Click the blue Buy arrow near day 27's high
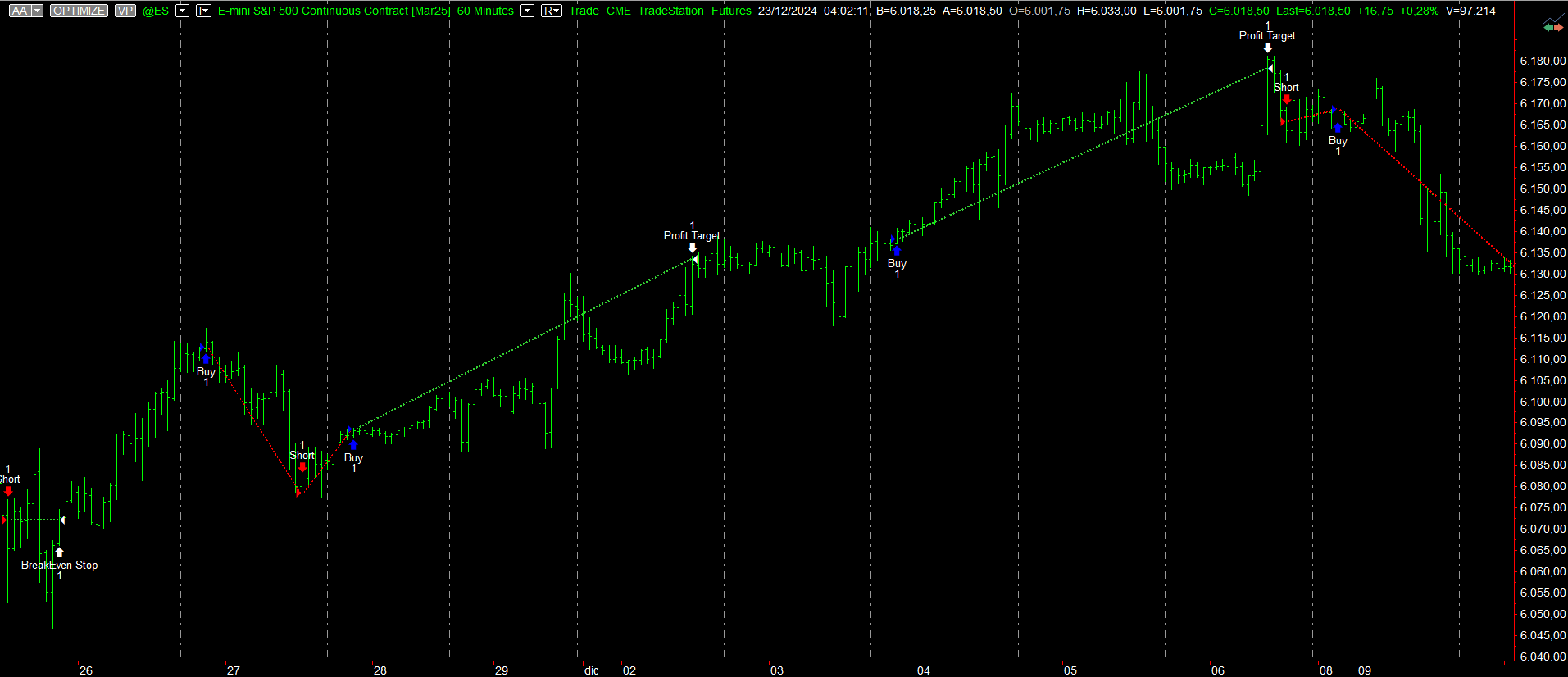The image size is (1568, 677). click(x=206, y=359)
